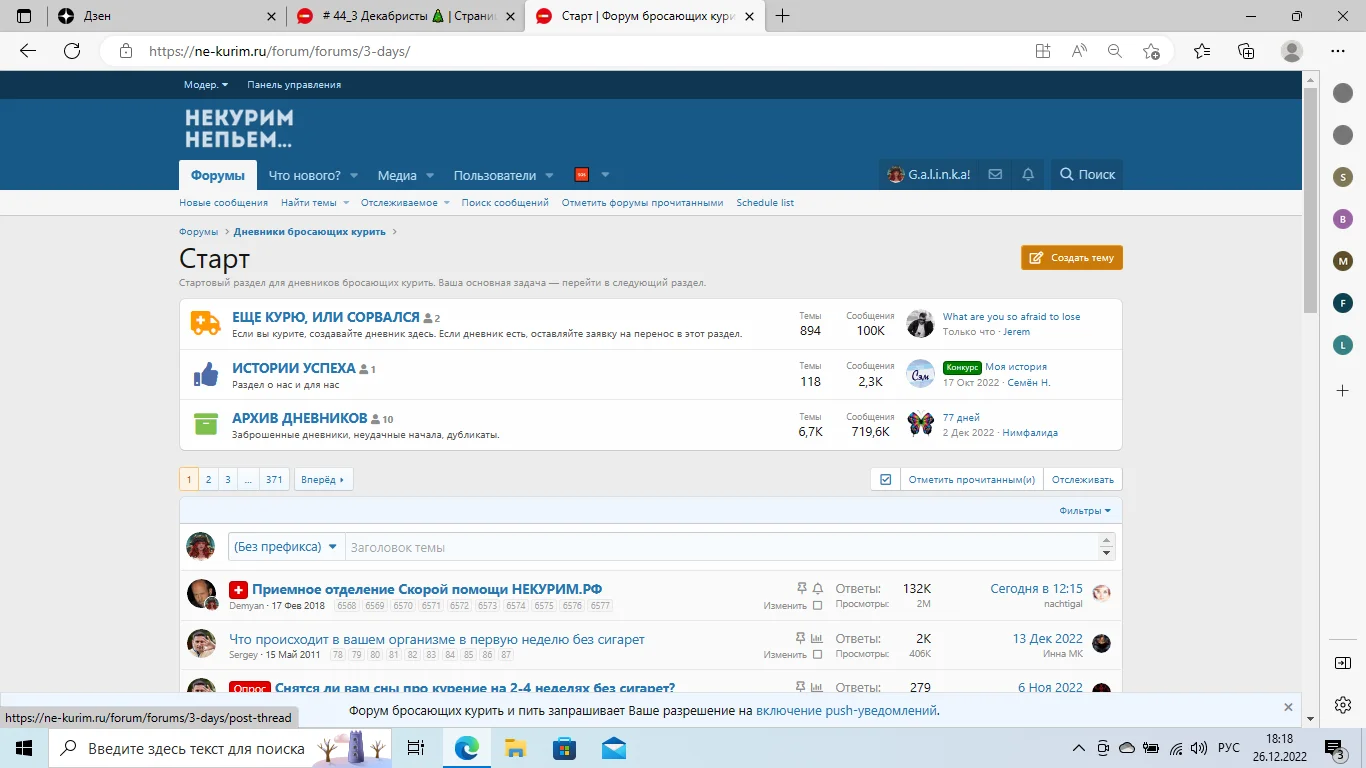
Task: Expand the Отслеживаемое dropdown arrow
Action: tap(446, 203)
